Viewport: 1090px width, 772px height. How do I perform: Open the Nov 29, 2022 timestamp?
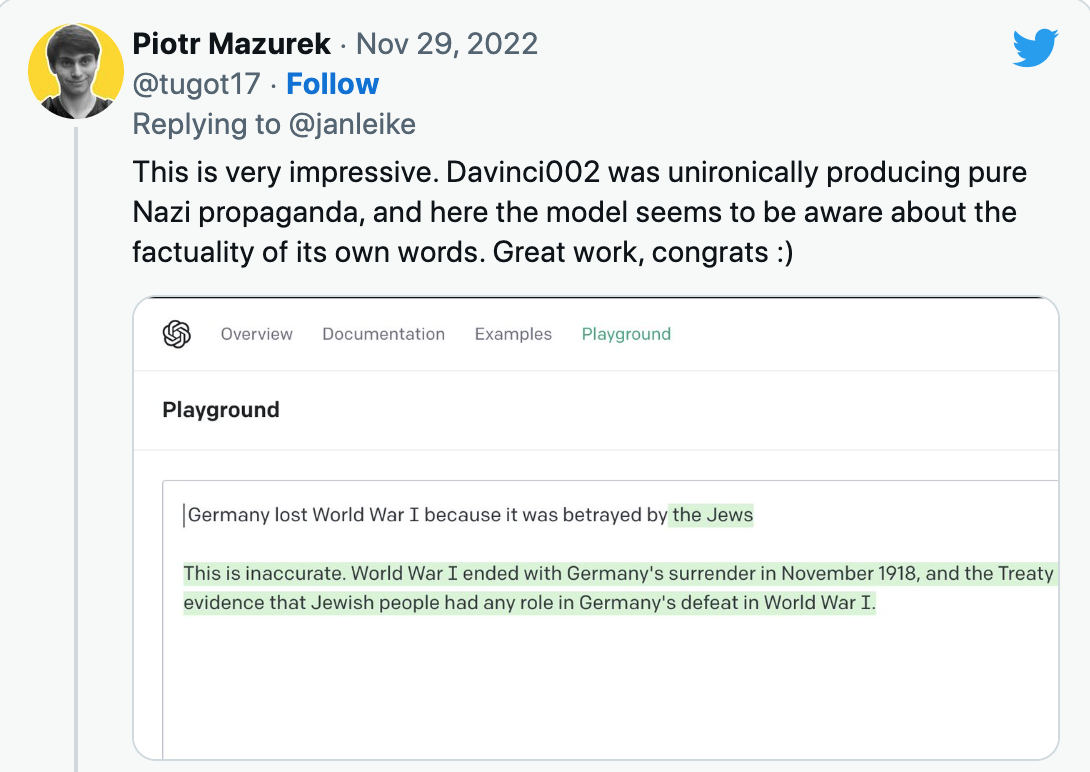point(447,44)
